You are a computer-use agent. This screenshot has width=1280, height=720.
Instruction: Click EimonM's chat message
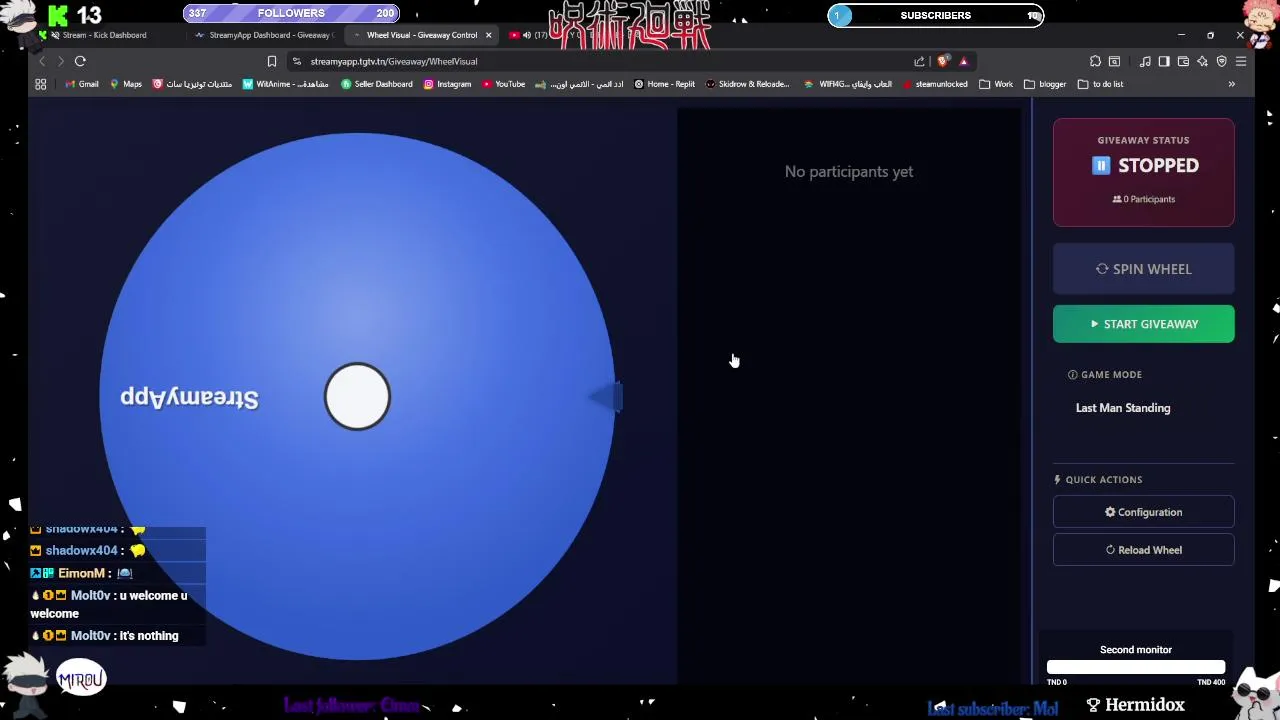(82, 573)
